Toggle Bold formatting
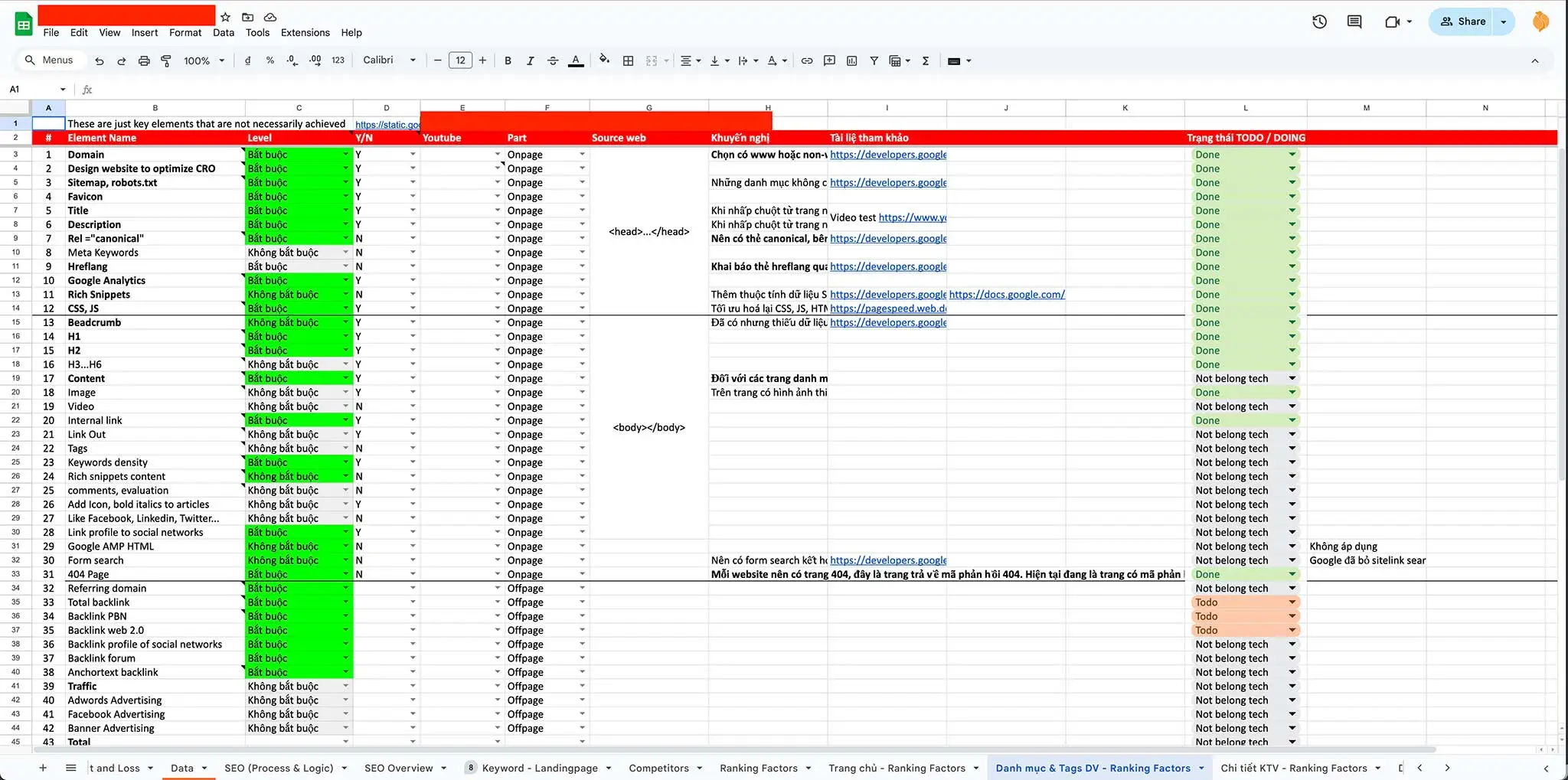 pos(508,61)
